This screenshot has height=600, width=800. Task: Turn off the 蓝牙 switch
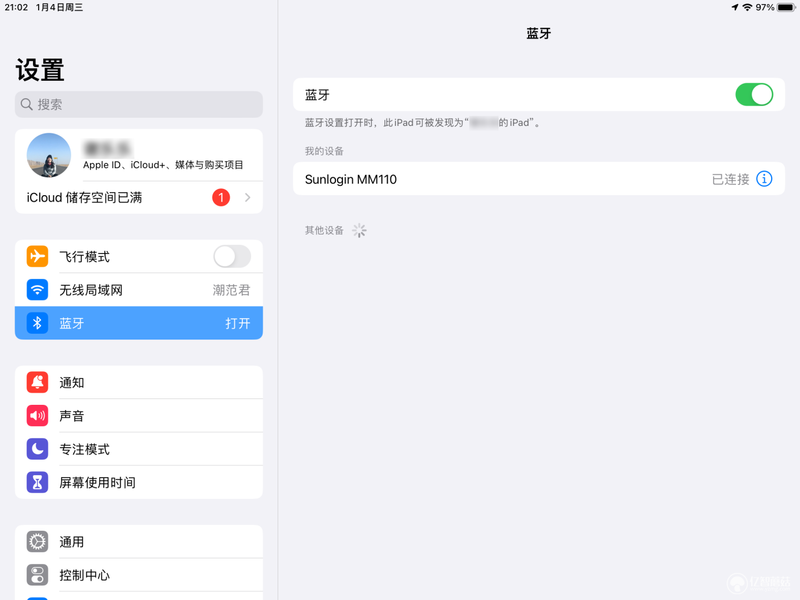754,94
